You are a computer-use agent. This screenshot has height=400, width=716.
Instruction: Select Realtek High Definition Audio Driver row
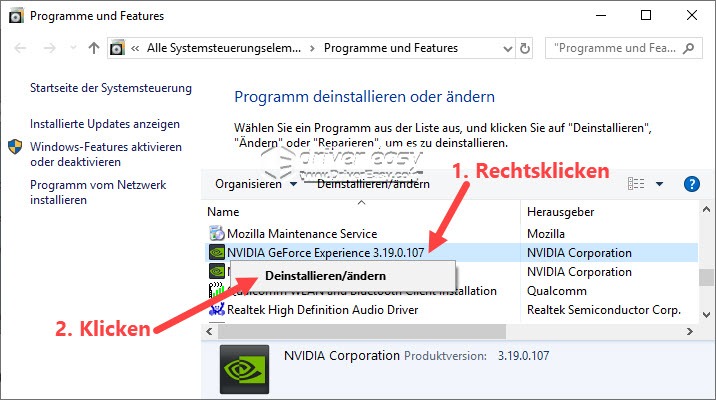(452, 310)
